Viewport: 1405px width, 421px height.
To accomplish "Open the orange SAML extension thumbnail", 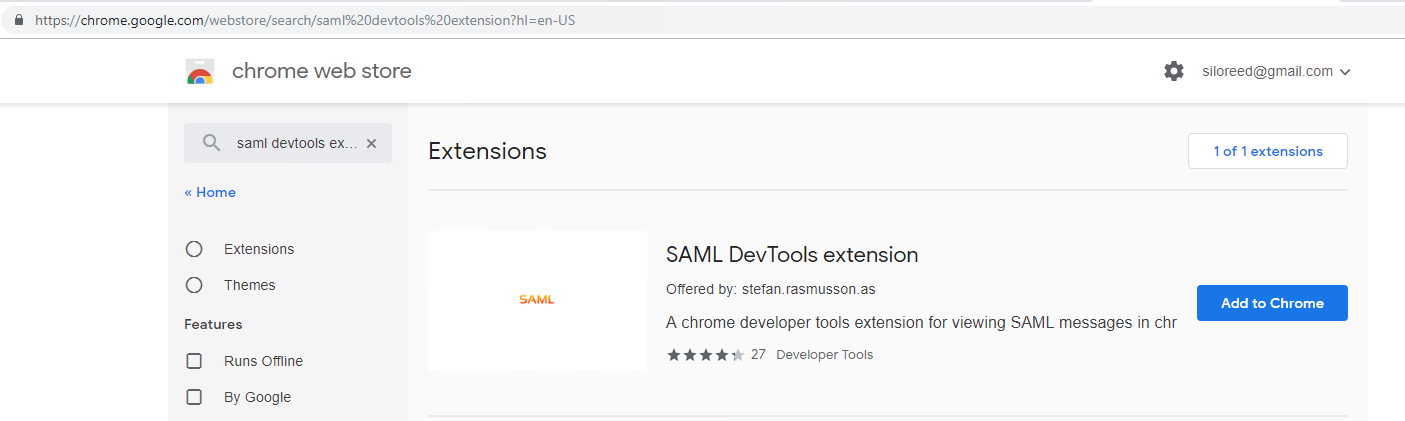I will click(537, 301).
